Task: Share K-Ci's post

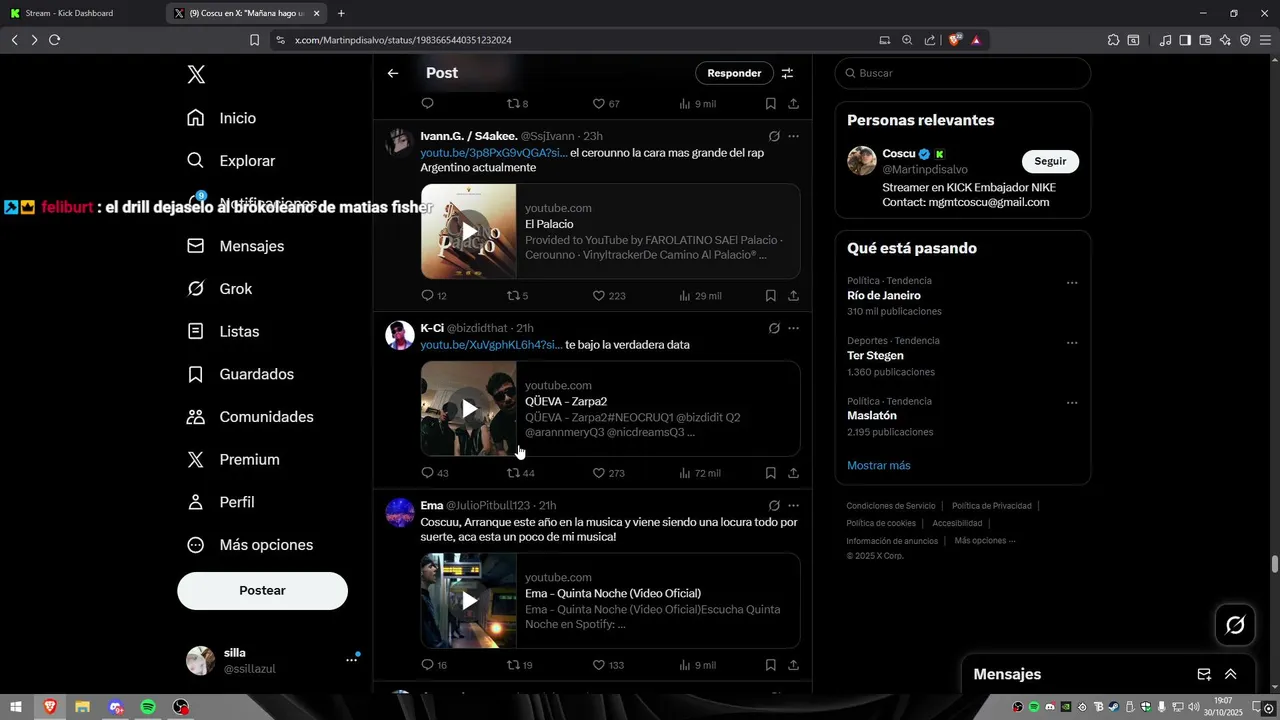Action: point(793,473)
